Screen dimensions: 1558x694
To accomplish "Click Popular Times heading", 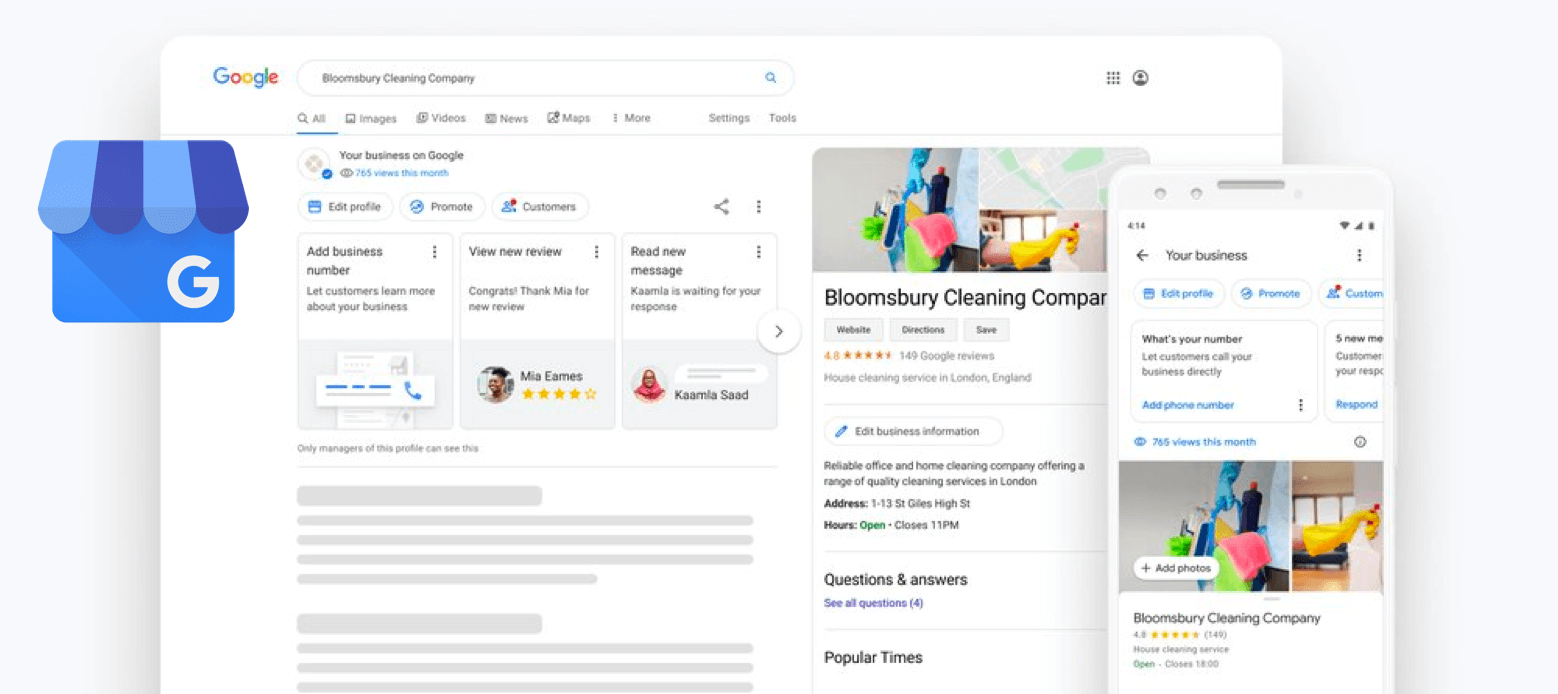I will [873, 657].
